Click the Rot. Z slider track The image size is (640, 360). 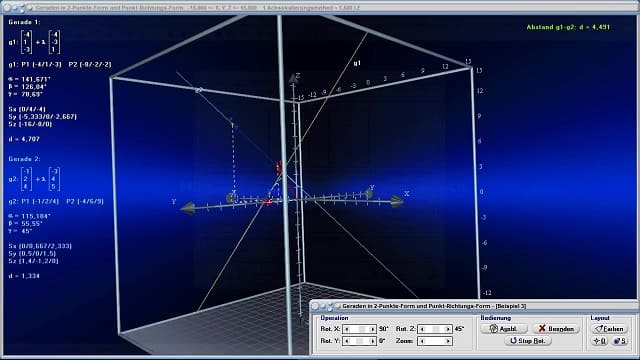(435, 329)
